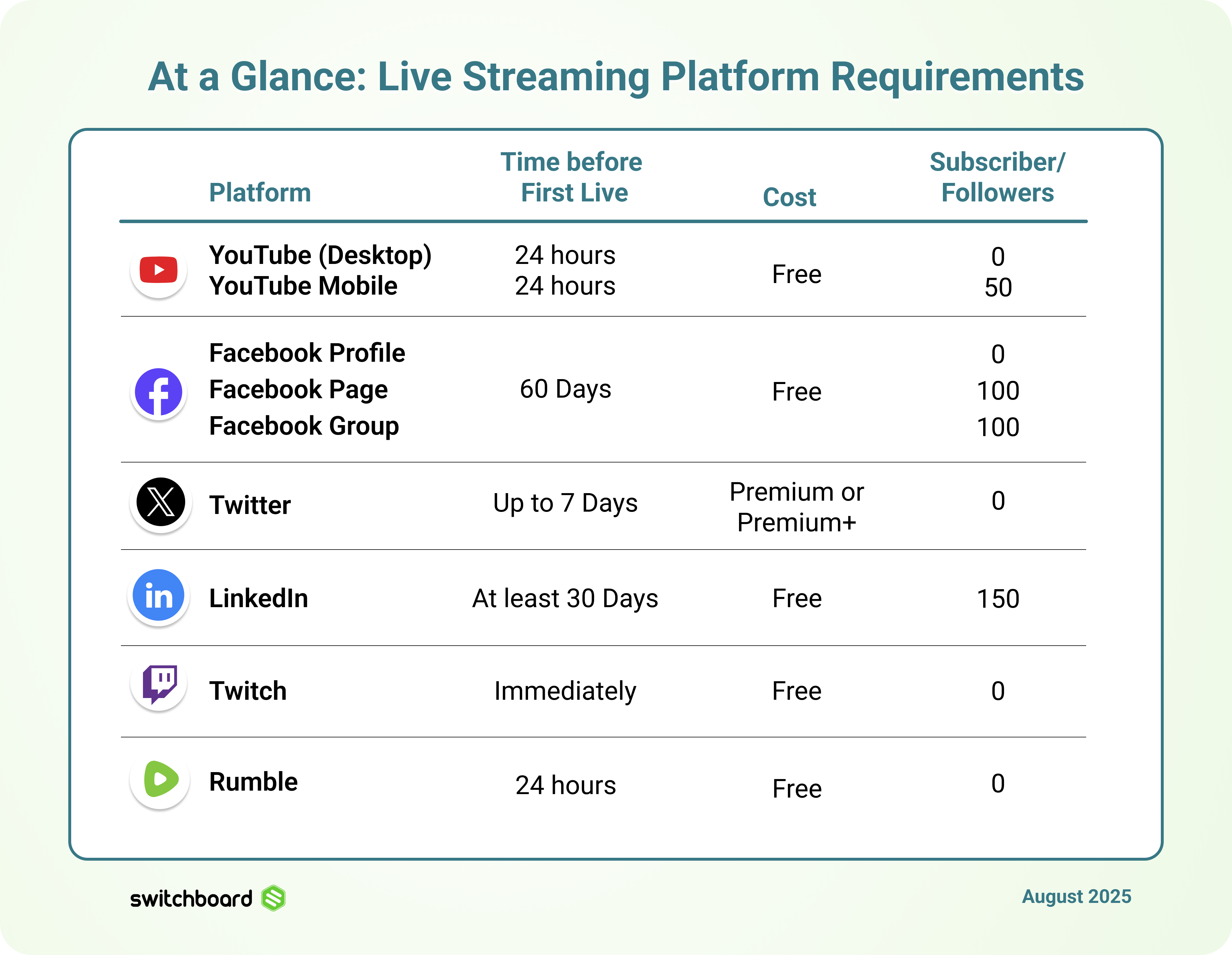Click the '60 Days' Facebook value

565,390
